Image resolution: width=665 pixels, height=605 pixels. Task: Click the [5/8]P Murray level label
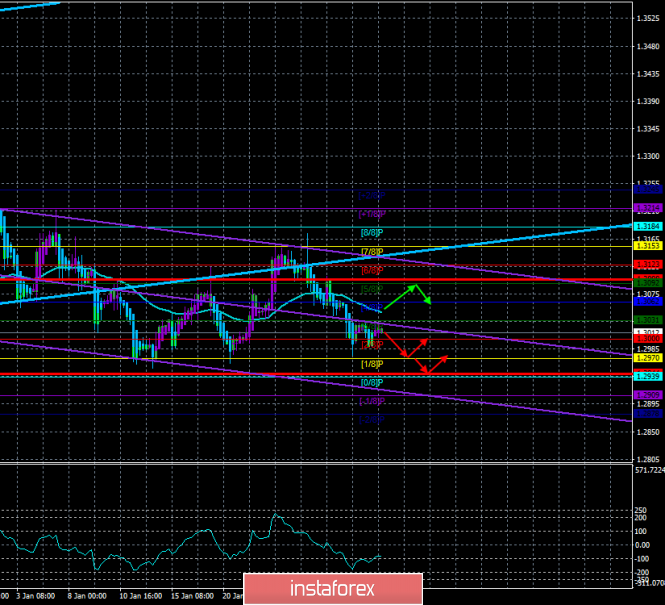372,289
